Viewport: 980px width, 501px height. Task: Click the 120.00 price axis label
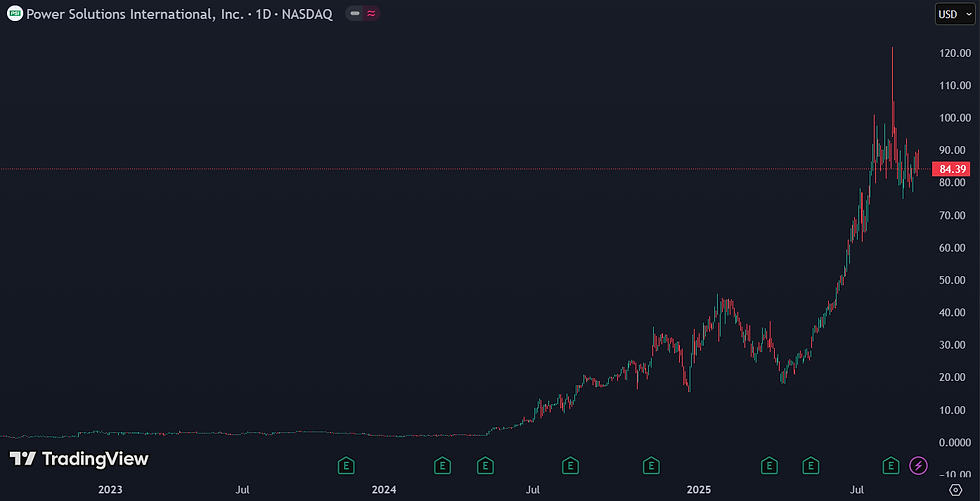pyautogui.click(x=953, y=53)
